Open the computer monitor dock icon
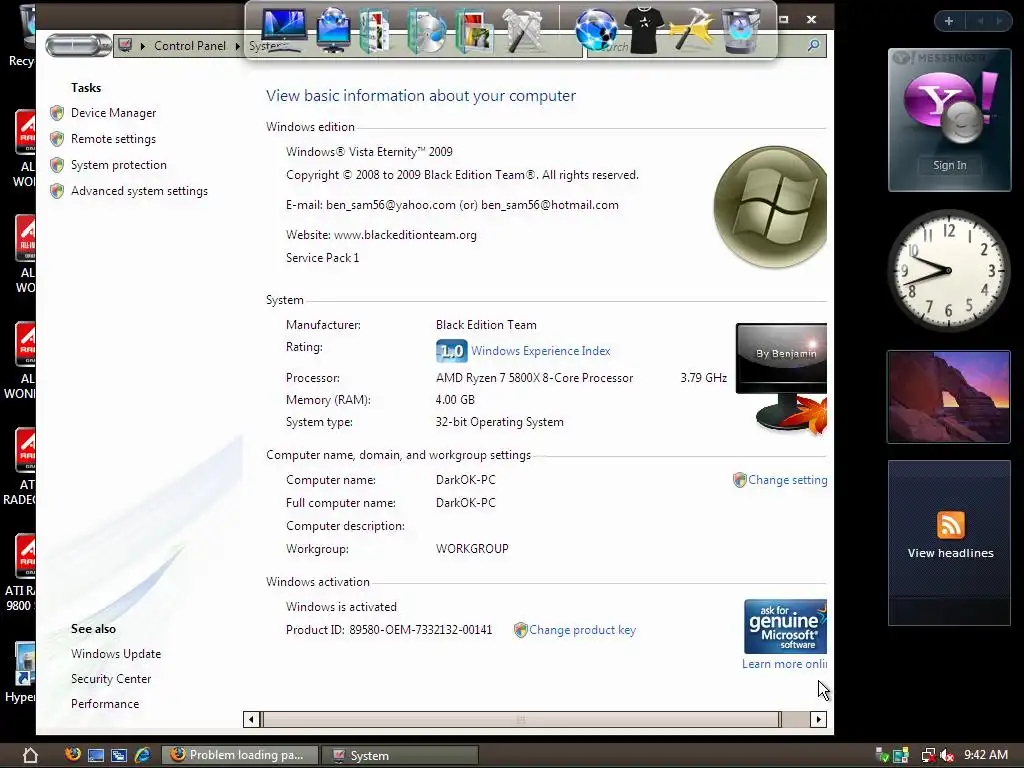This screenshot has width=1024, height=768. [283, 29]
